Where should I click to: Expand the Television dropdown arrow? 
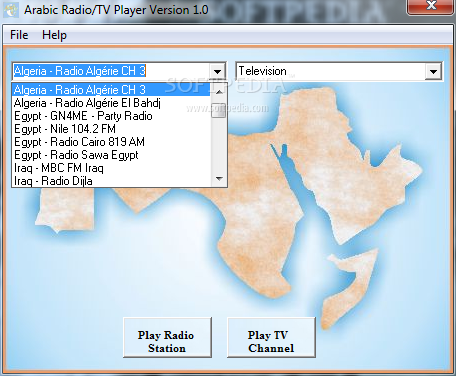433,71
